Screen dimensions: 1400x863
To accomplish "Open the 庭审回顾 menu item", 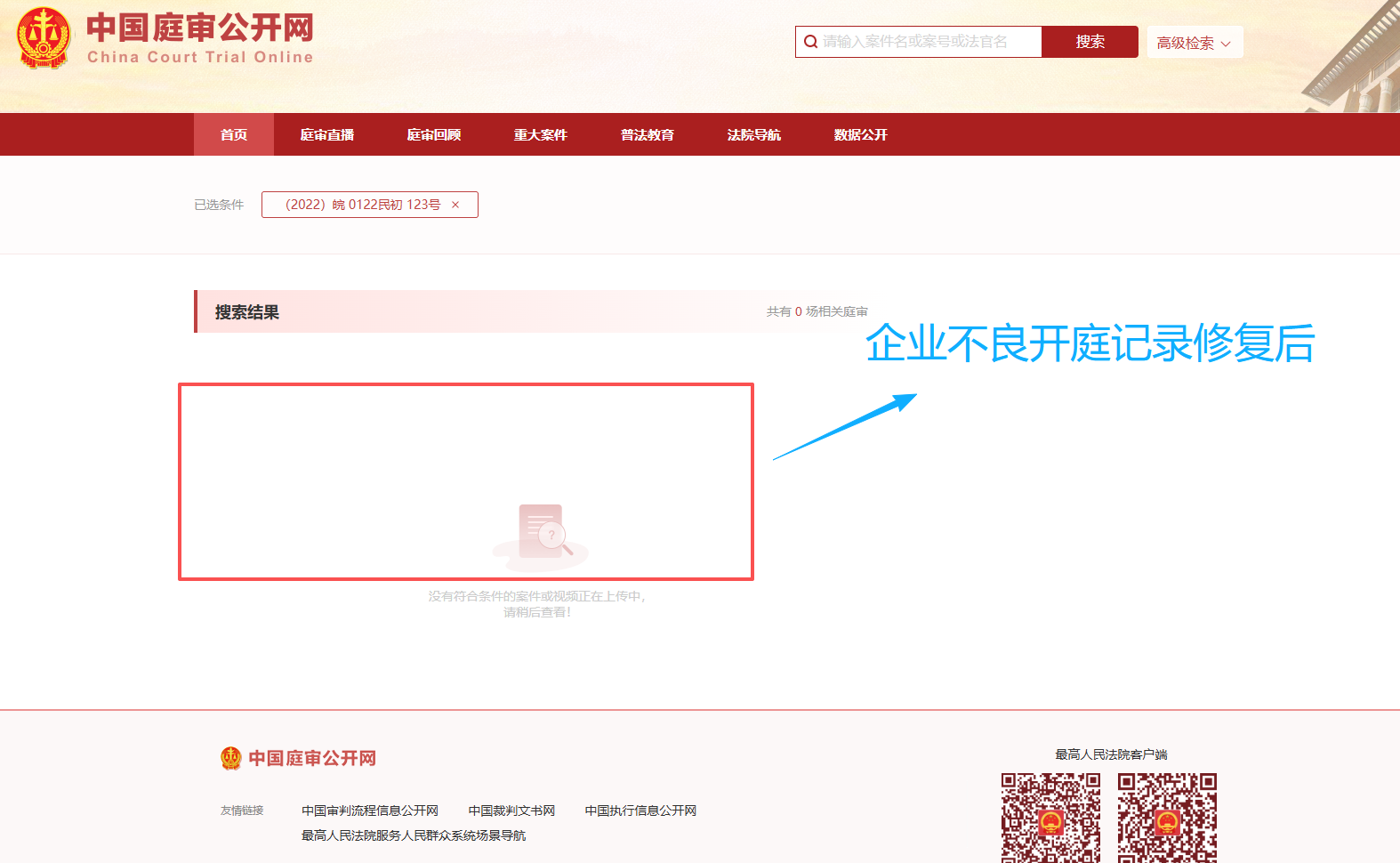I will point(434,135).
